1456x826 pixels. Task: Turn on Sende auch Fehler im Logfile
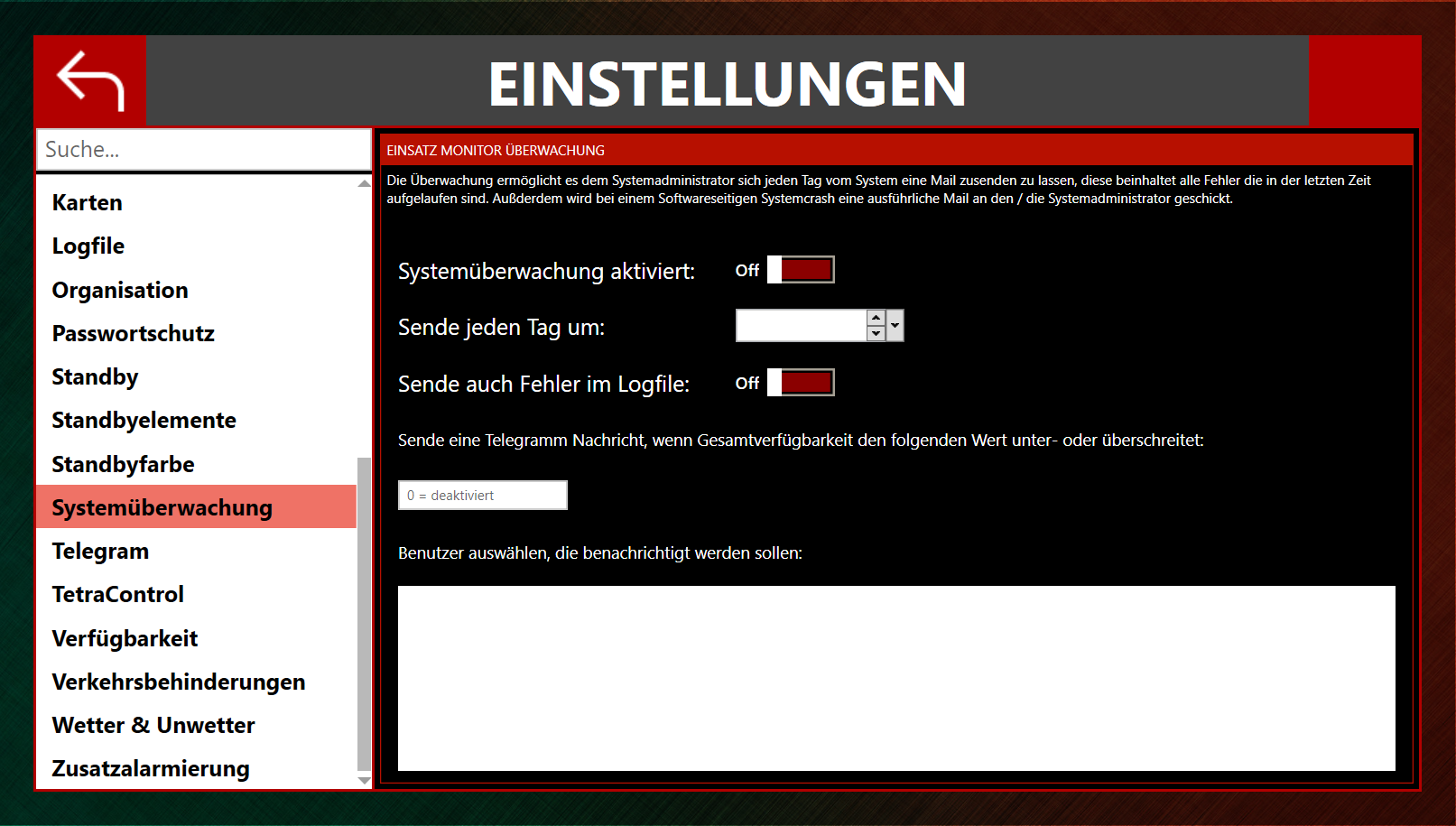[x=801, y=382]
